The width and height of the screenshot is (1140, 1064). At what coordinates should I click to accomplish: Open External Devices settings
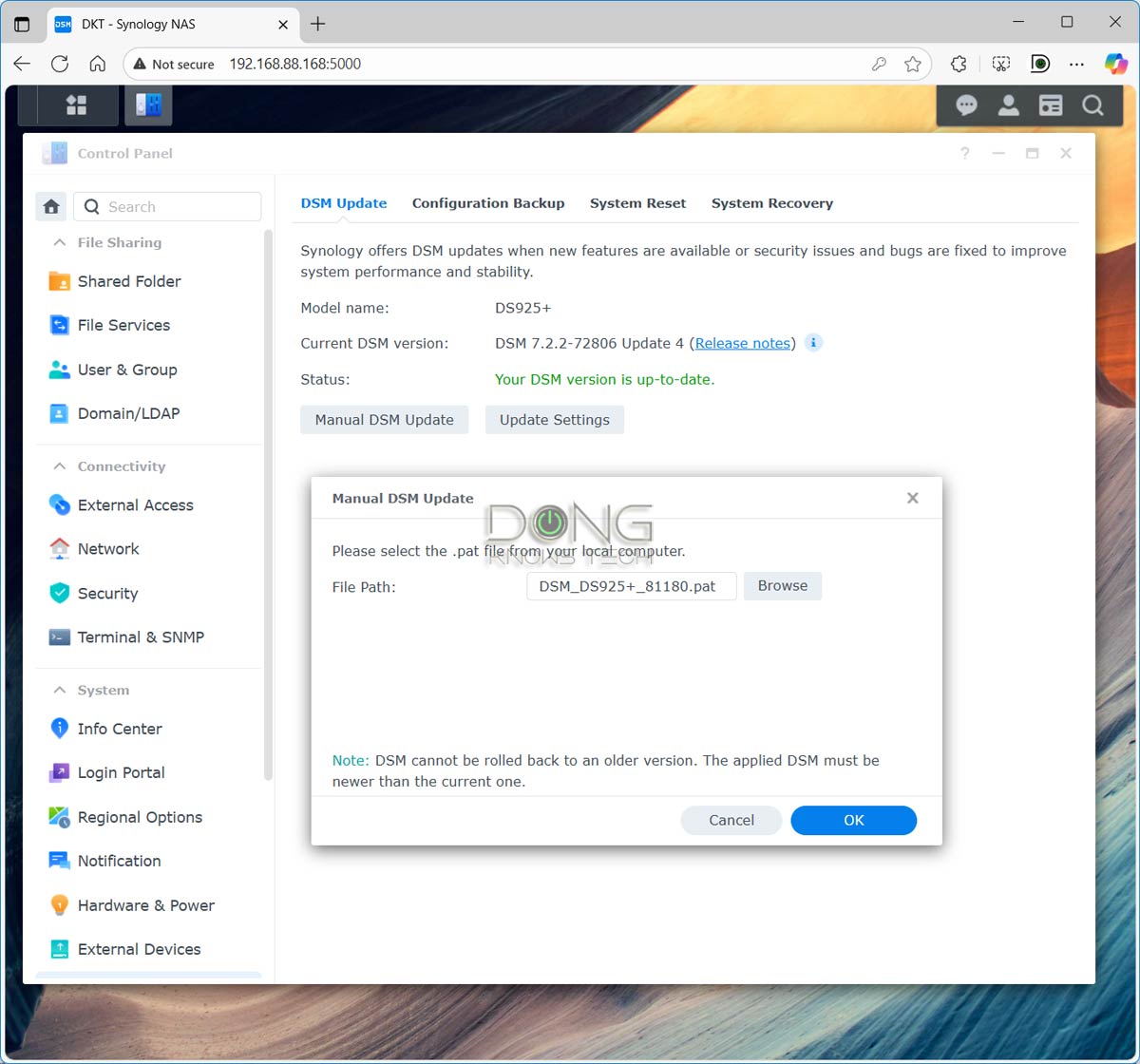[x=139, y=948]
